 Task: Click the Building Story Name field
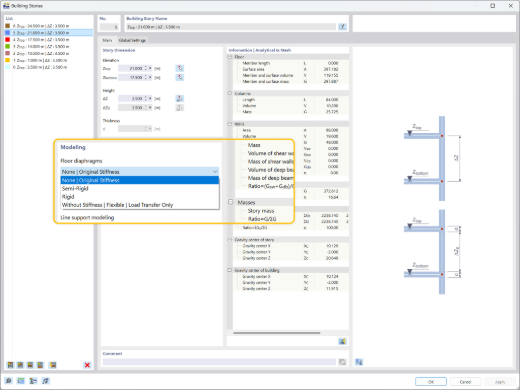click(231, 27)
